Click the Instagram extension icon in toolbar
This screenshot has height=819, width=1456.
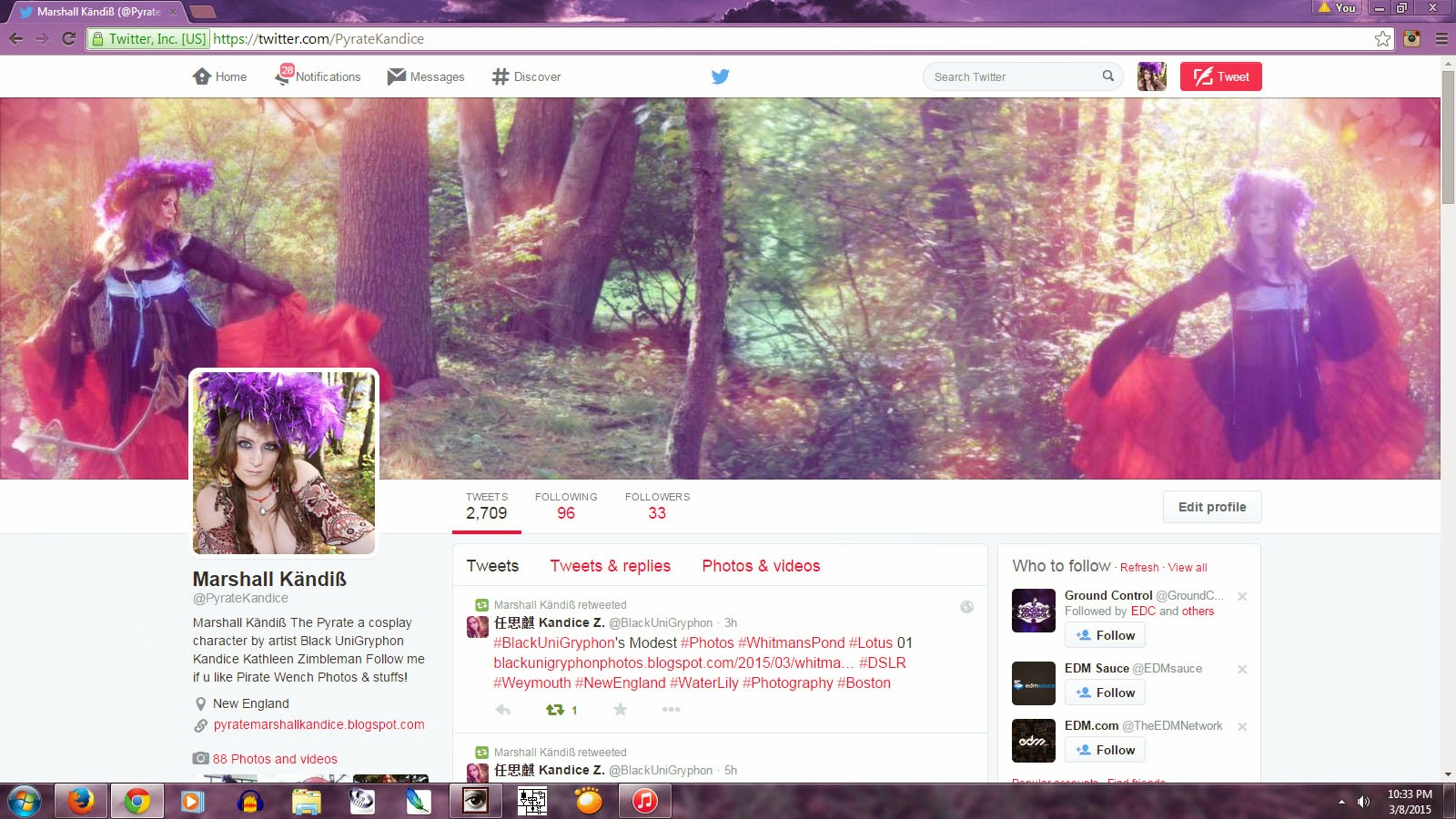point(1412,38)
